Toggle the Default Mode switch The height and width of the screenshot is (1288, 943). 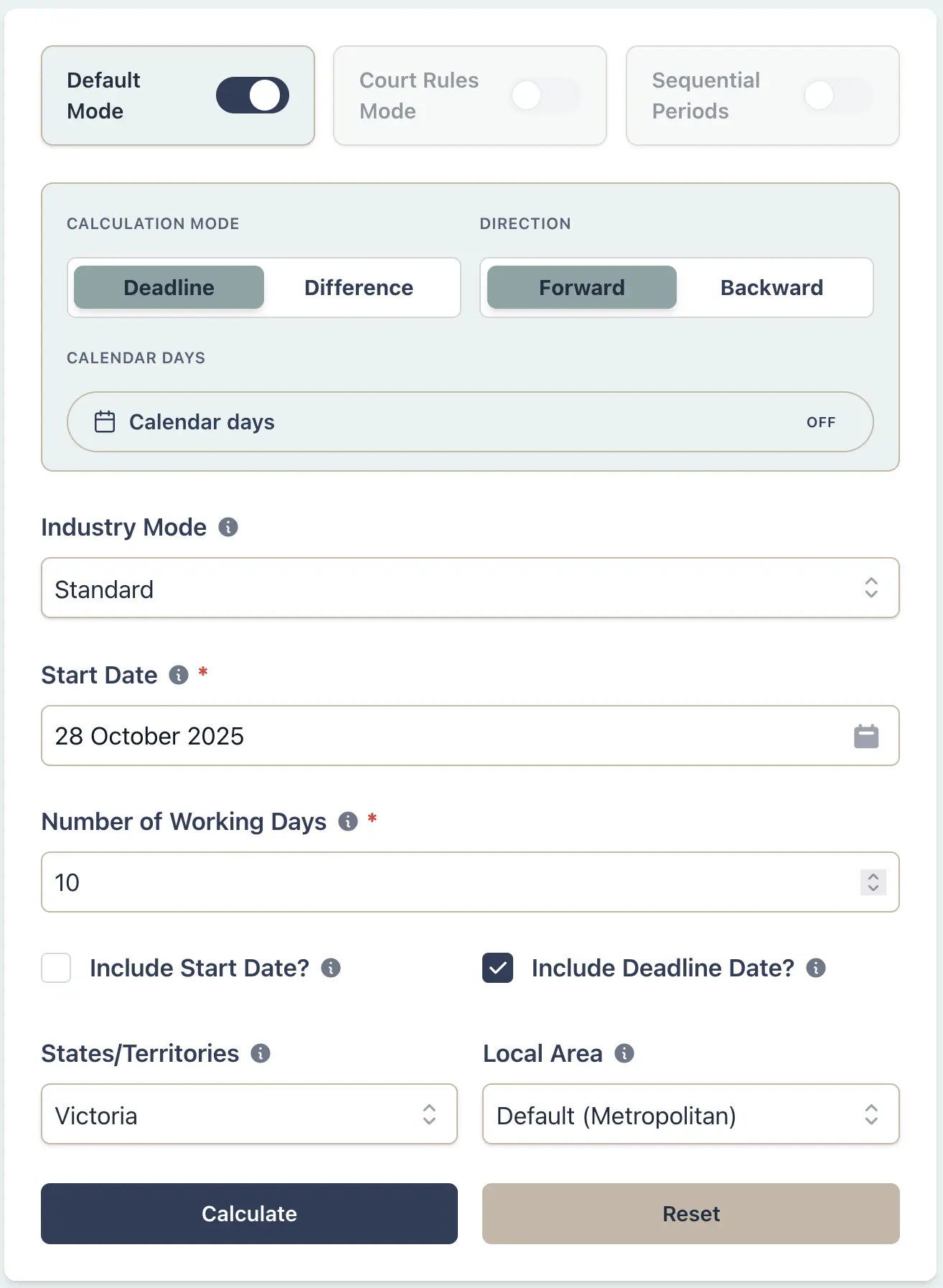pyautogui.click(x=253, y=95)
